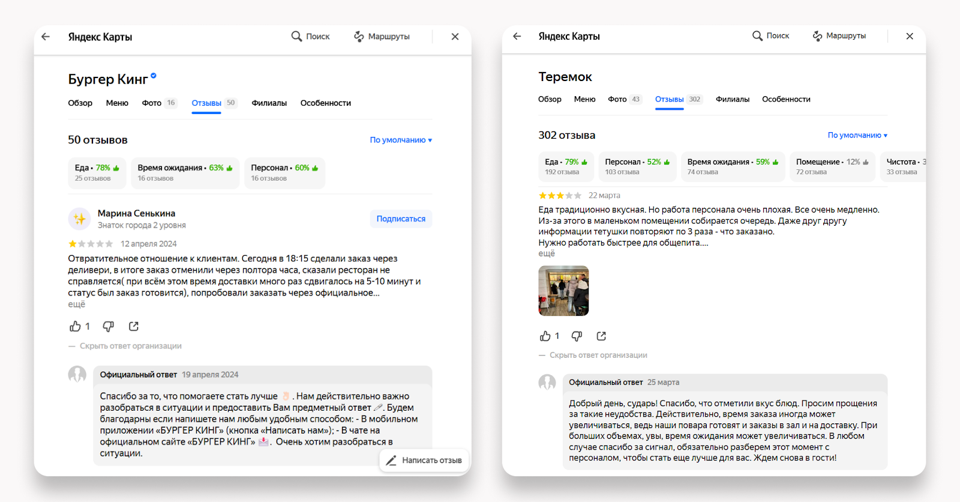This screenshot has width=960, height=502.
Task: Click three-star rating on Теремок review
Action: click(560, 195)
